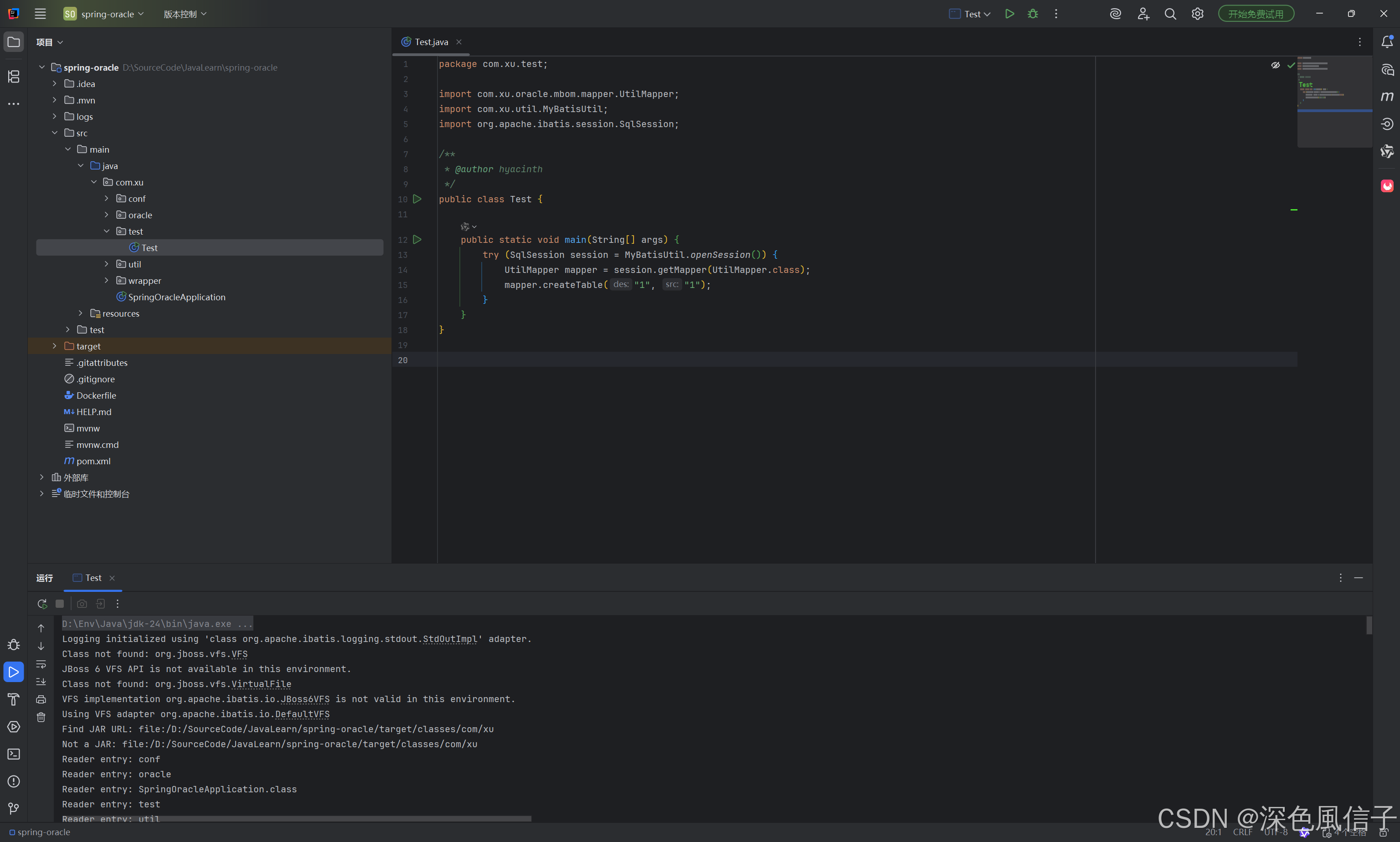
Task: Run main method via gutter arrow
Action: [x=417, y=240]
